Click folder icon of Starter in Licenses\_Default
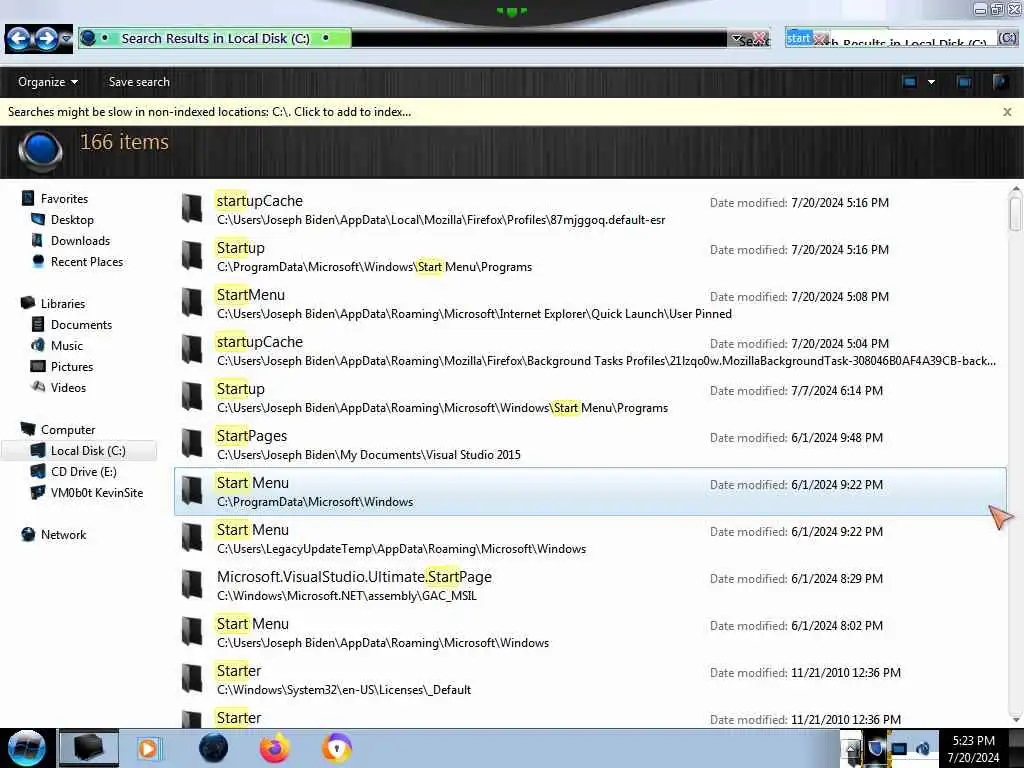This screenshot has height=768, width=1024. pyautogui.click(x=192, y=678)
